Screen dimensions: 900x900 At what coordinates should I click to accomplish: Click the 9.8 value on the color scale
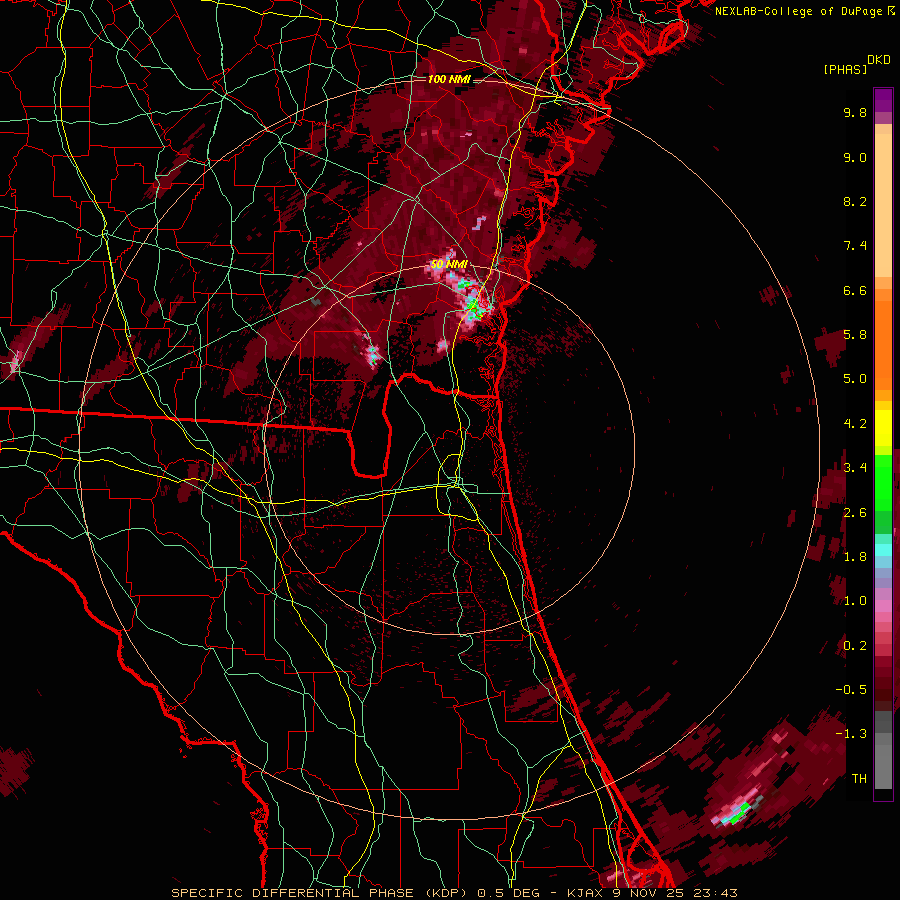(855, 112)
